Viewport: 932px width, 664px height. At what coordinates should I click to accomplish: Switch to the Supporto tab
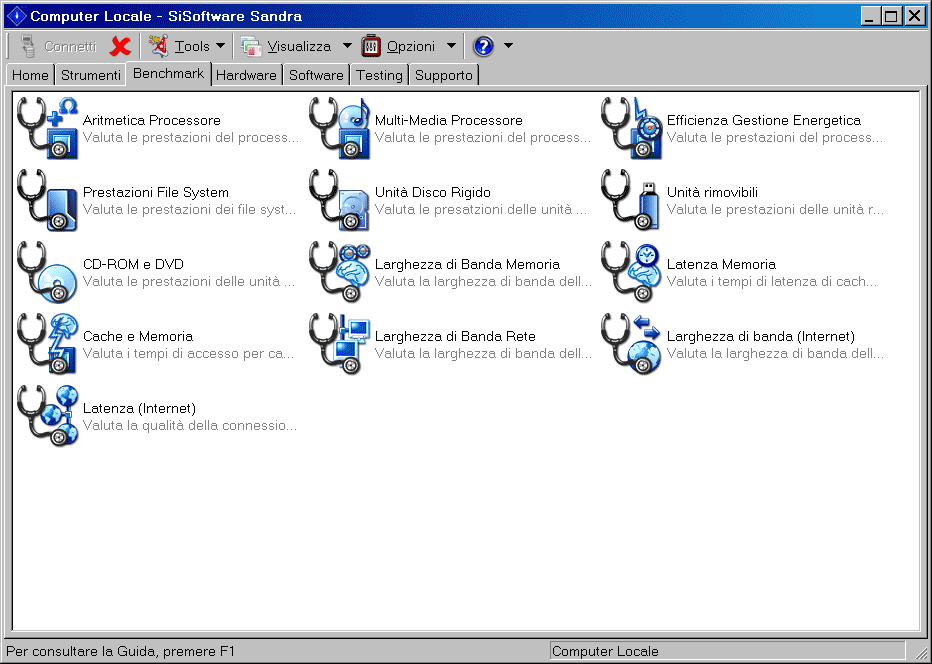pos(444,75)
